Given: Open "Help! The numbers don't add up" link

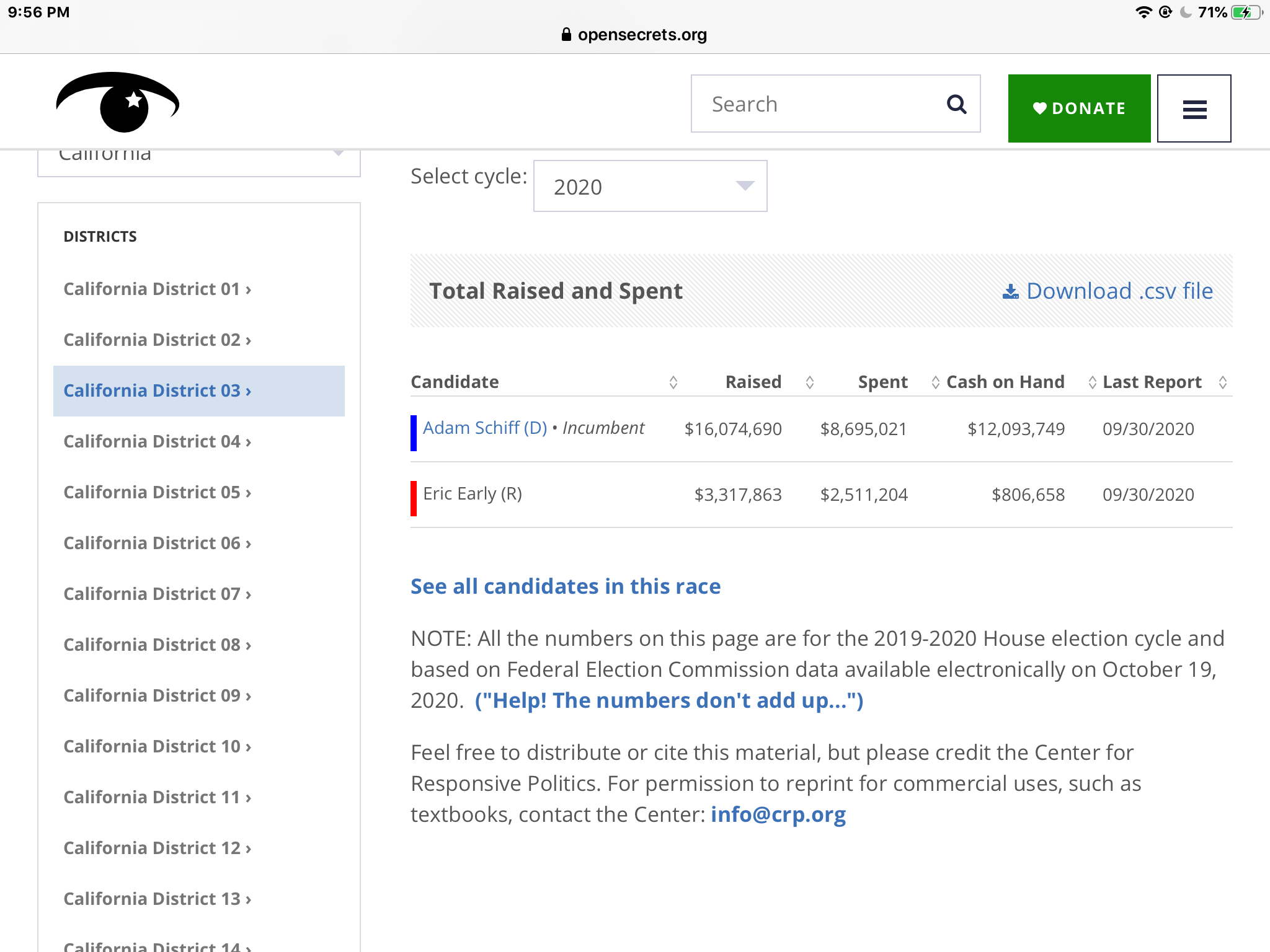Looking at the screenshot, I should [x=669, y=700].
